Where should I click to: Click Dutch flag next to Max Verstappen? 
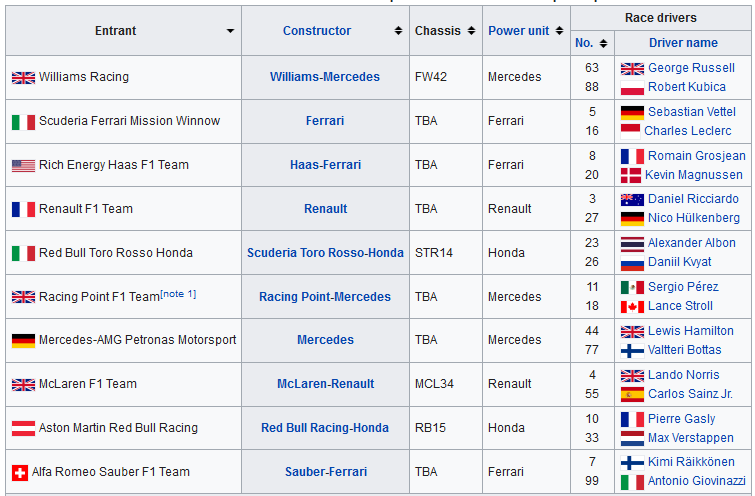pos(632,438)
